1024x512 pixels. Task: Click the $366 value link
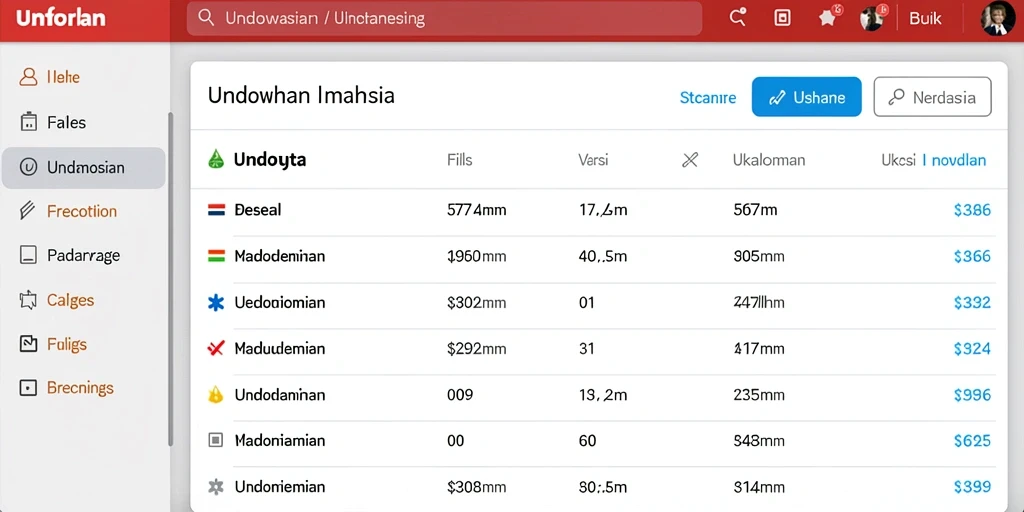tap(972, 256)
